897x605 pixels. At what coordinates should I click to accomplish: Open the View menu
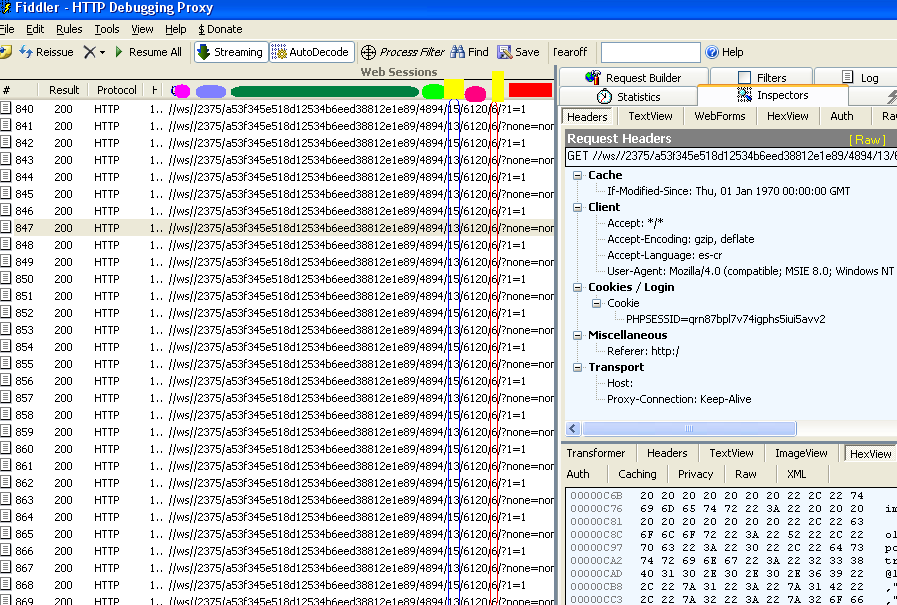pyautogui.click(x=142, y=29)
